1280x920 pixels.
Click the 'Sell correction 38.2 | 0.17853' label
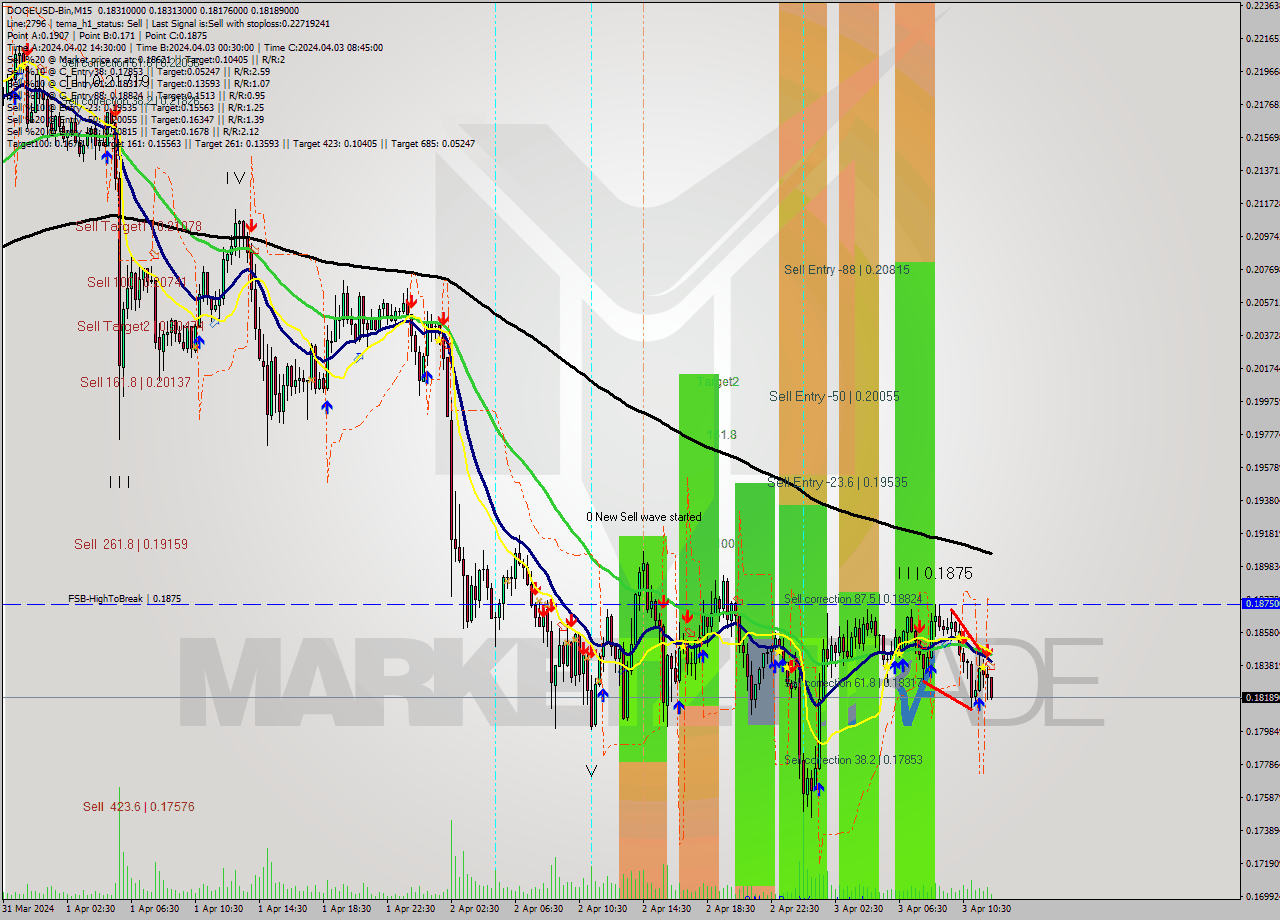tap(853, 760)
